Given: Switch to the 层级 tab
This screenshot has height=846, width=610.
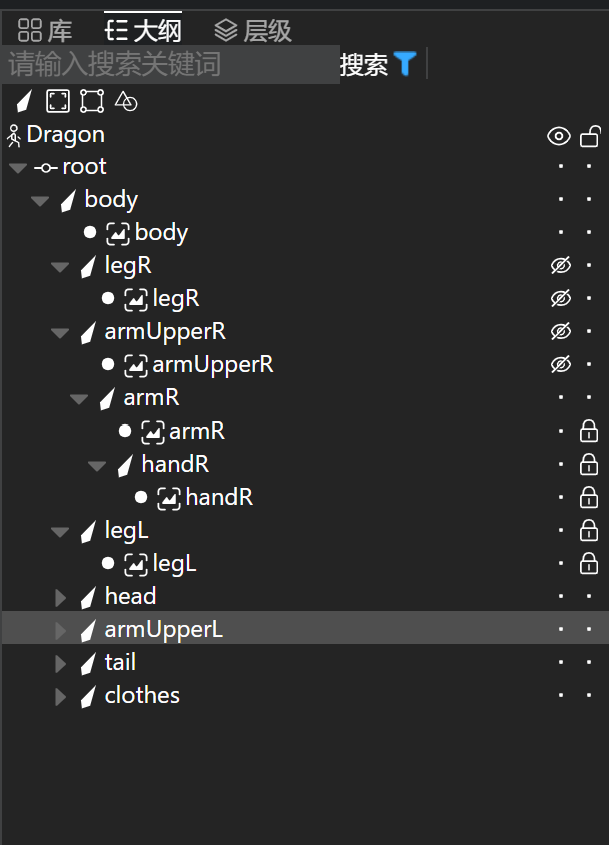Looking at the screenshot, I should (x=253, y=30).
